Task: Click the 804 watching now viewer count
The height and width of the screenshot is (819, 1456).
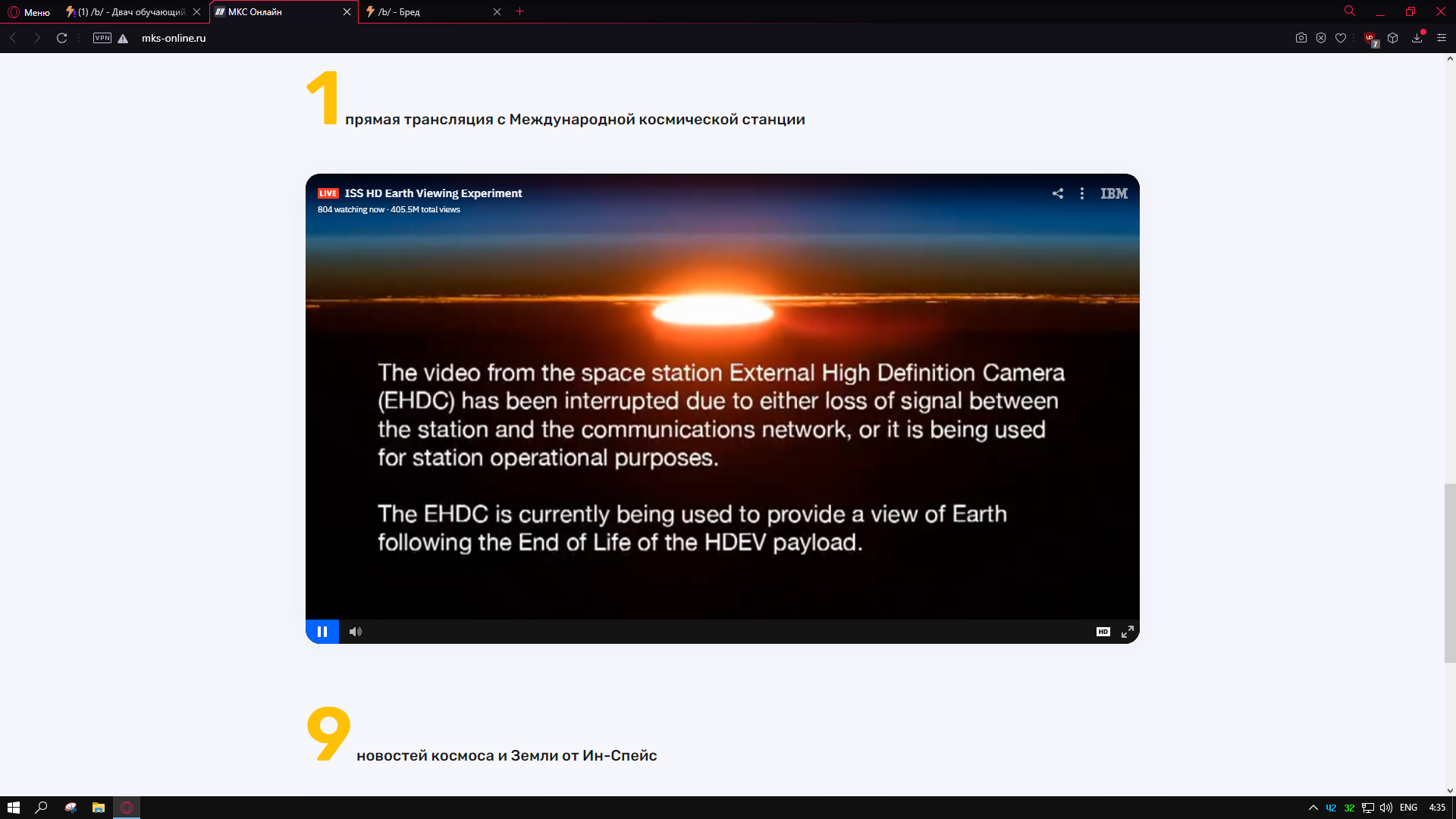Action: coord(351,209)
